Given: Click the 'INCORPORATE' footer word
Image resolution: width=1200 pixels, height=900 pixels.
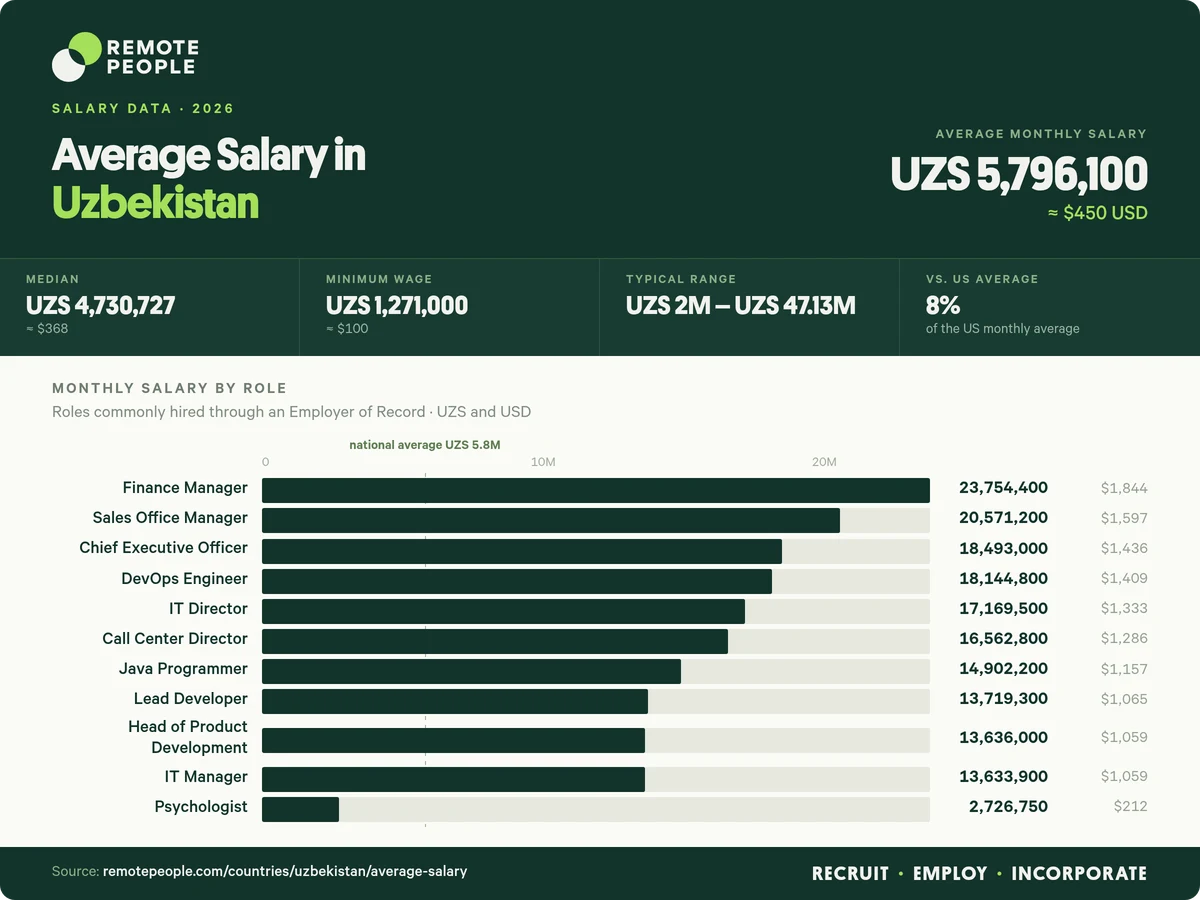Looking at the screenshot, I should click(x=1079, y=874).
